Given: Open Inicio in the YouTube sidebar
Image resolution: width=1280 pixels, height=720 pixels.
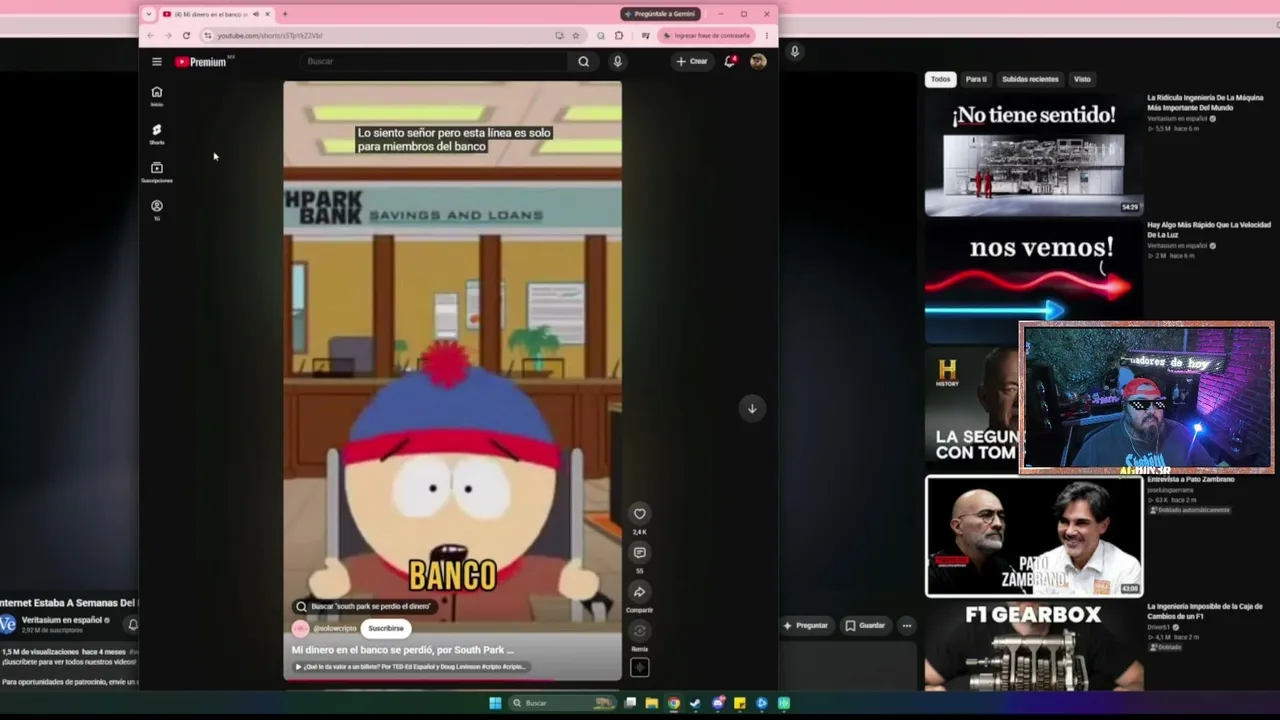Looking at the screenshot, I should pyautogui.click(x=157, y=96).
